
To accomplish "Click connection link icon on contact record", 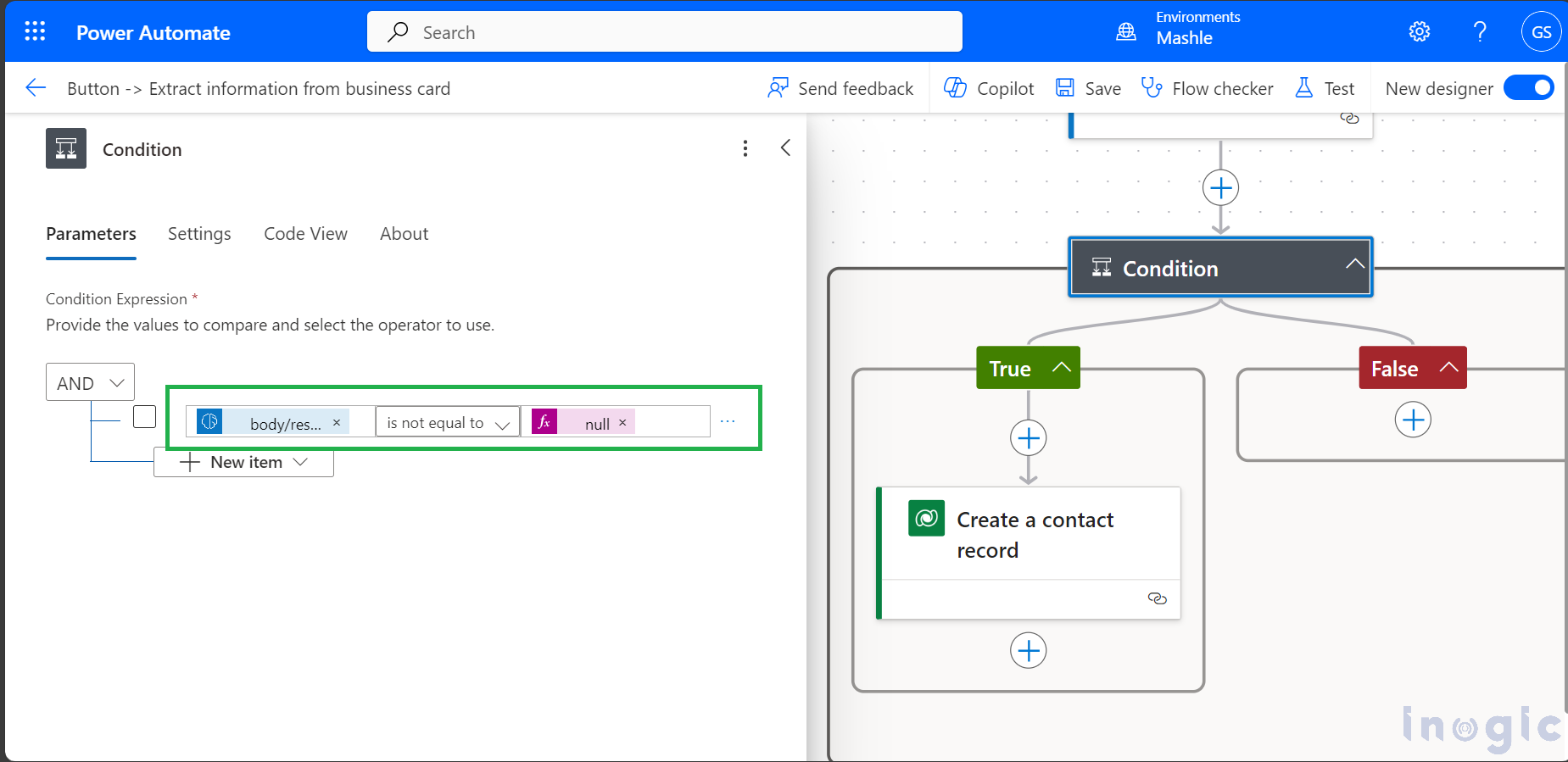I will pyautogui.click(x=1157, y=598).
